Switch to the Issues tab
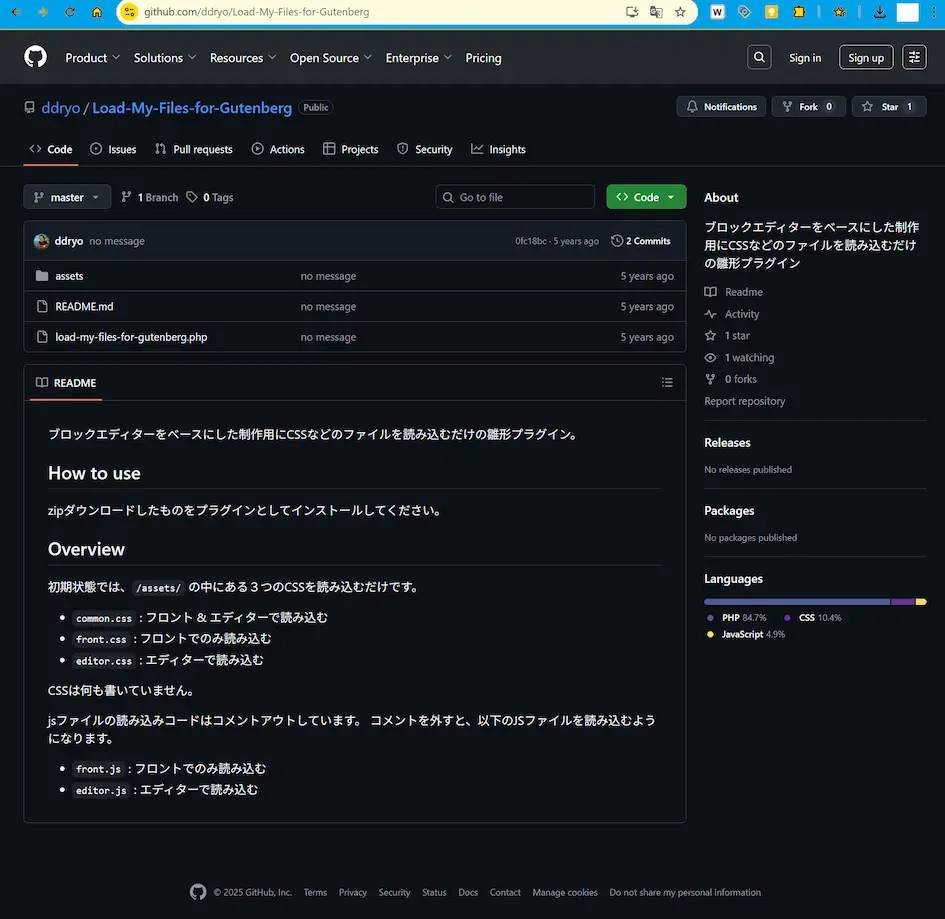Image resolution: width=945 pixels, height=919 pixels. (113, 149)
